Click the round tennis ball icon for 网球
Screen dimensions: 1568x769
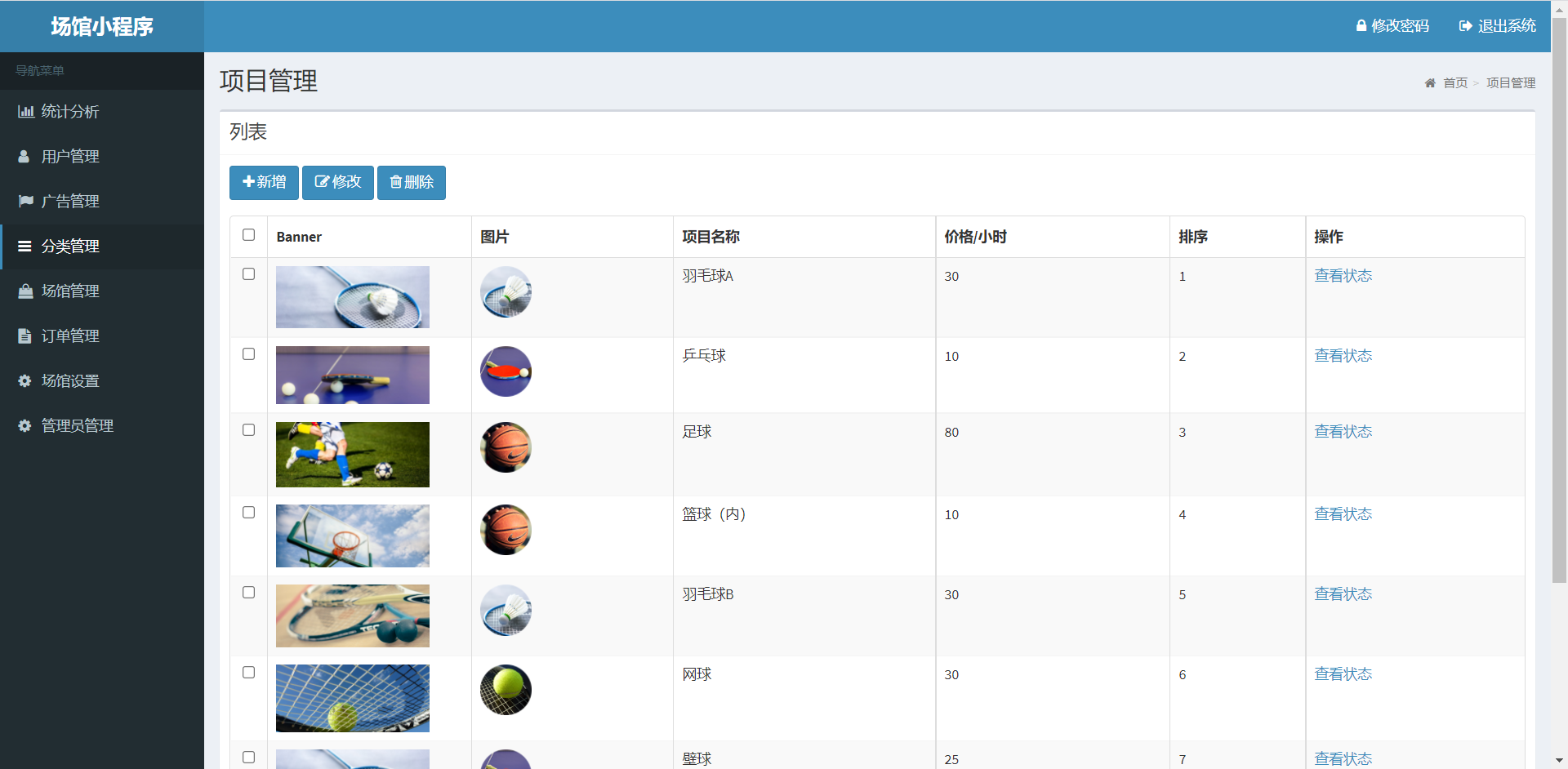(506, 690)
